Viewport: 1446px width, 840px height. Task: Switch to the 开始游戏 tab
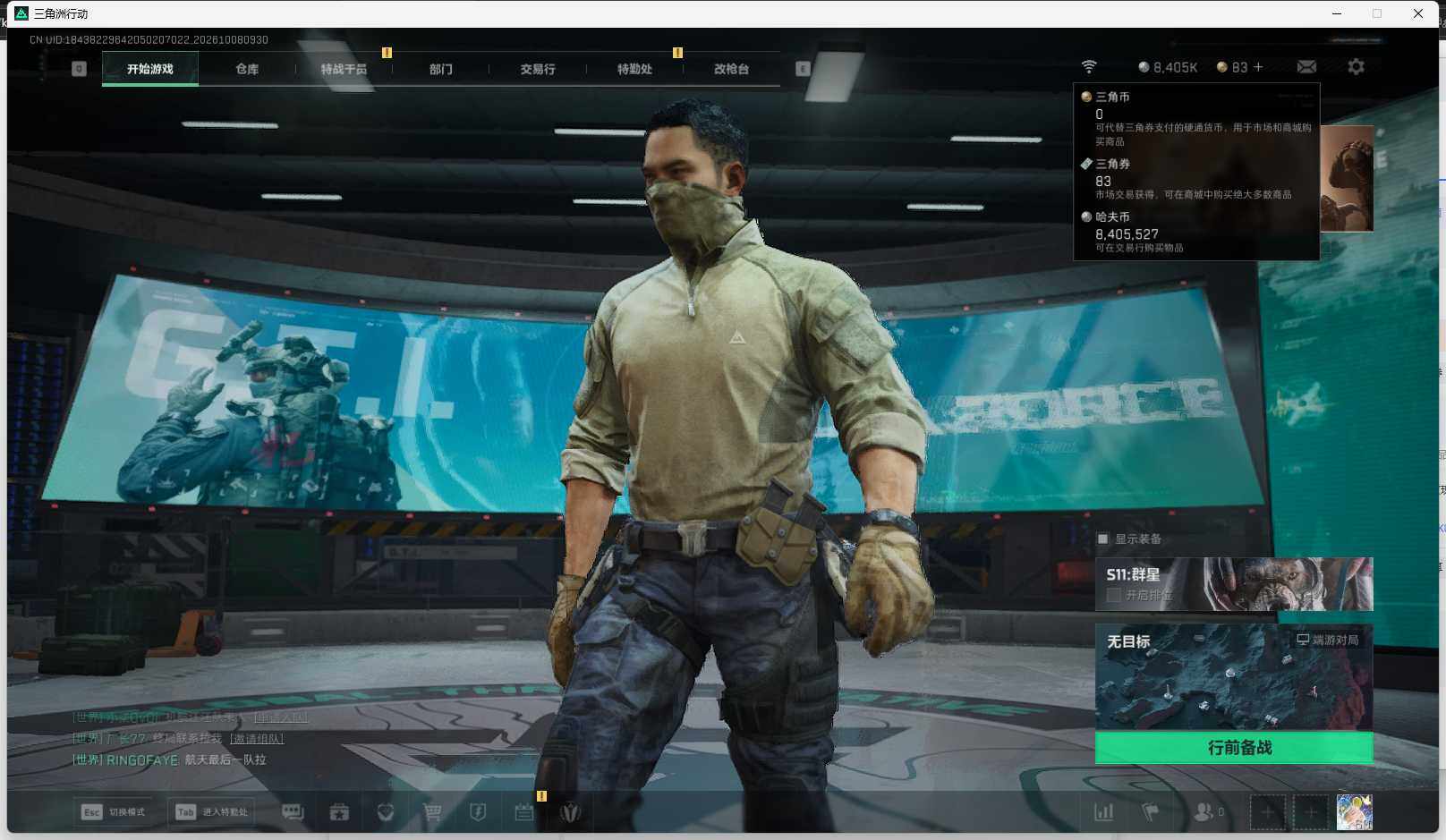pyautogui.click(x=150, y=69)
